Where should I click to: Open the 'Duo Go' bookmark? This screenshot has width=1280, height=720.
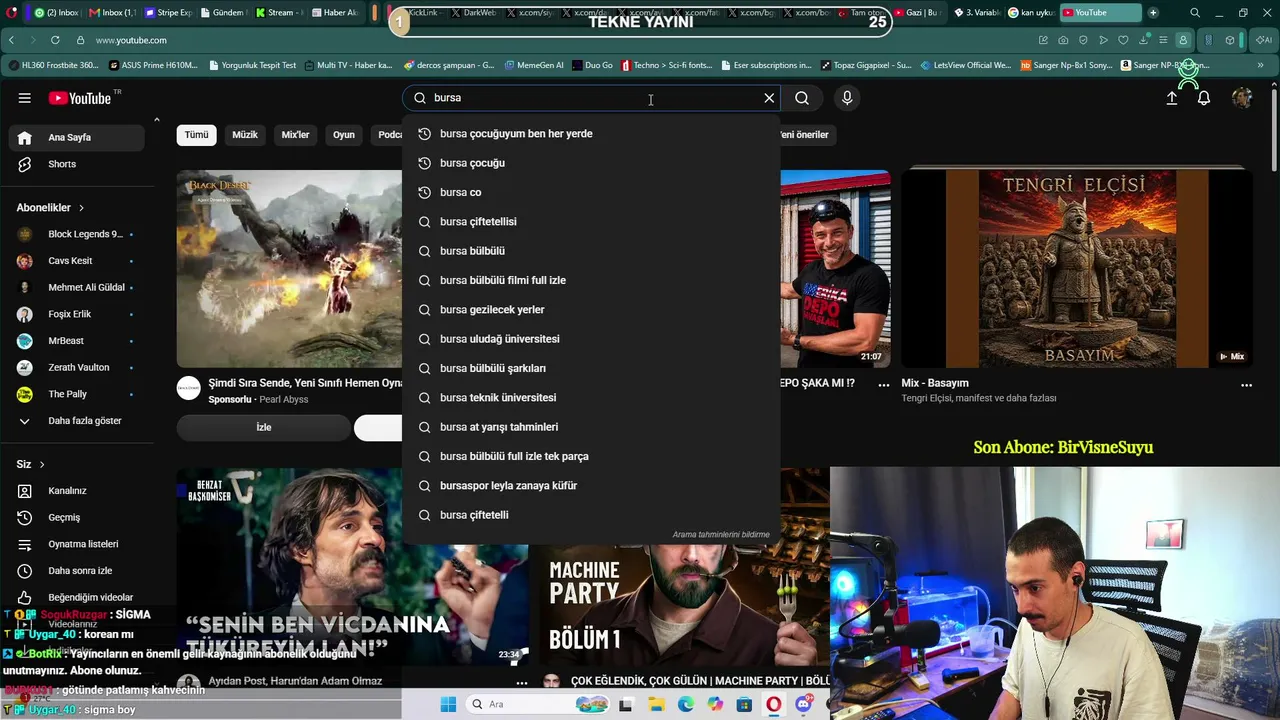592,65
